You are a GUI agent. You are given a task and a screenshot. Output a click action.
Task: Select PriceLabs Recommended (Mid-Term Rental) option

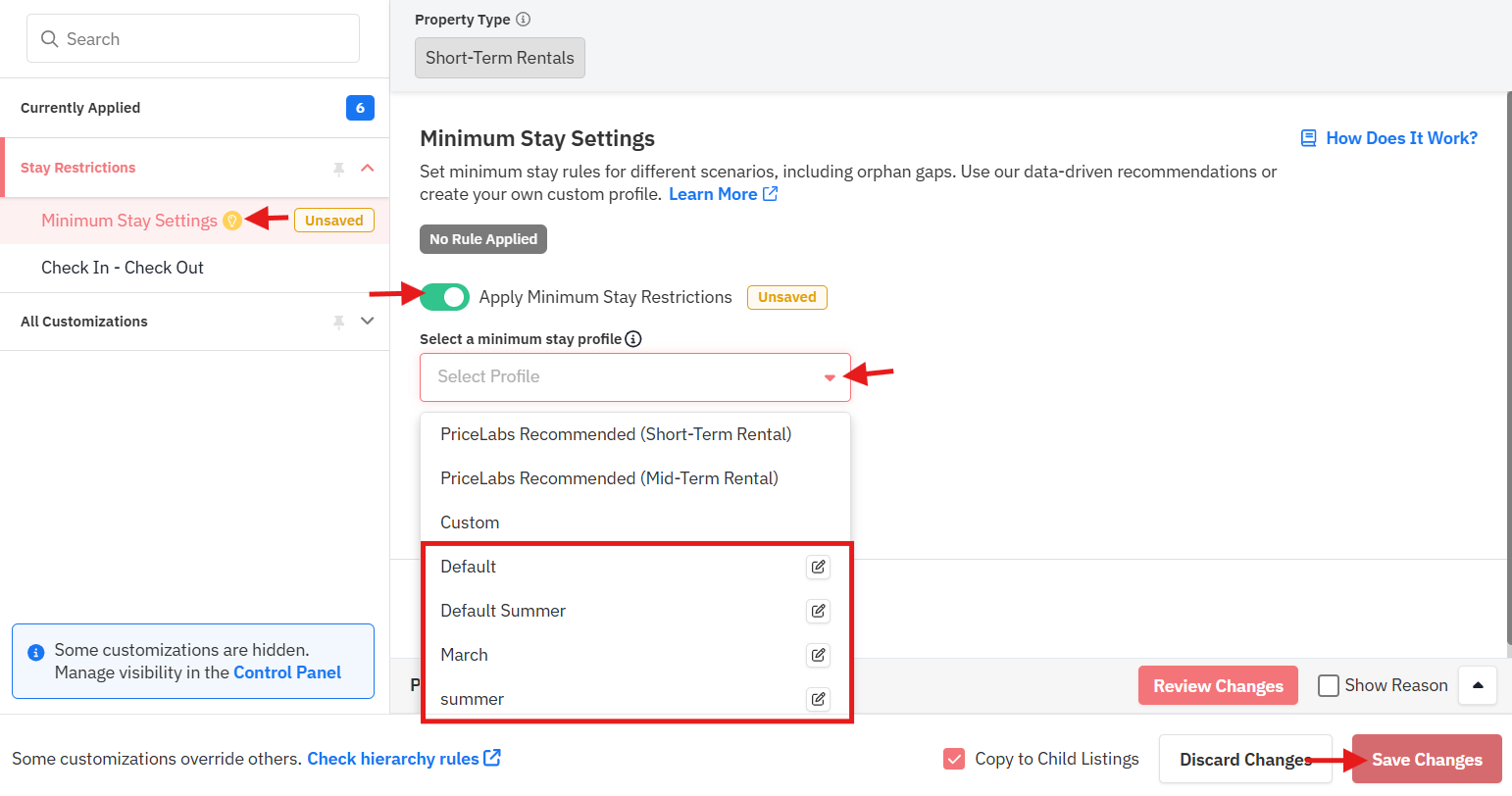(635, 478)
